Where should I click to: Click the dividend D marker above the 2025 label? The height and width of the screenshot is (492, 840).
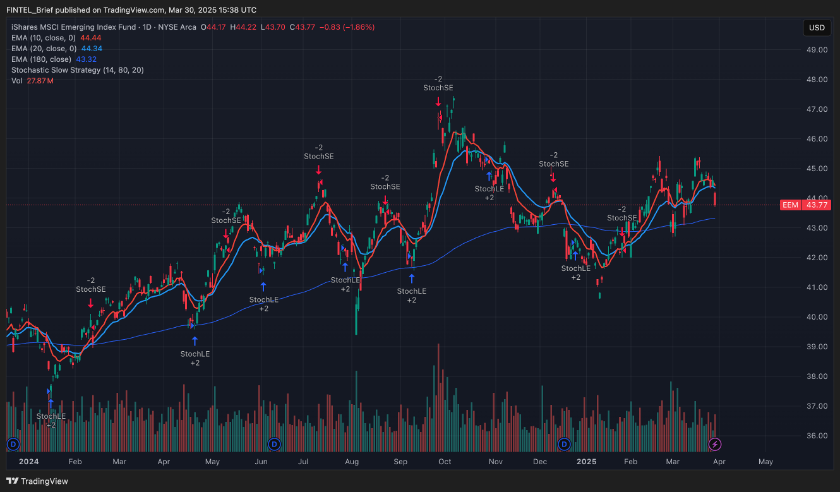(564, 444)
